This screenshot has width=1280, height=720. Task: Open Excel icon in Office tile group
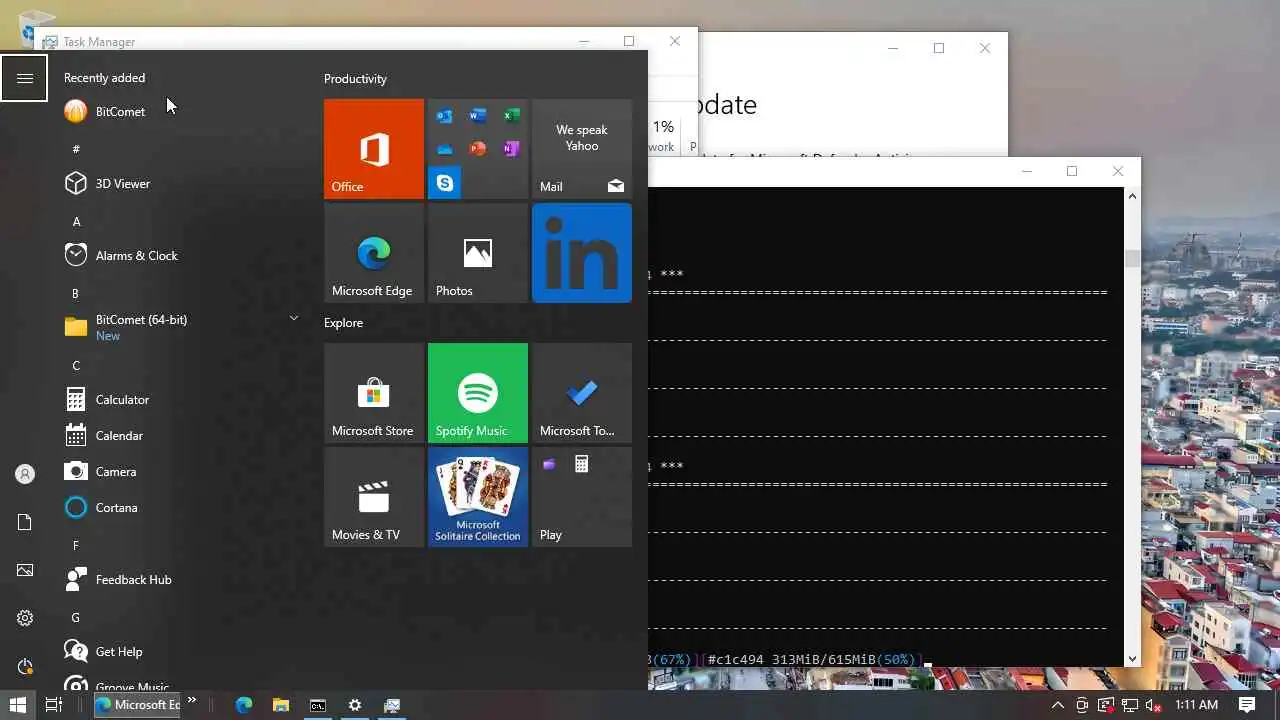click(511, 116)
